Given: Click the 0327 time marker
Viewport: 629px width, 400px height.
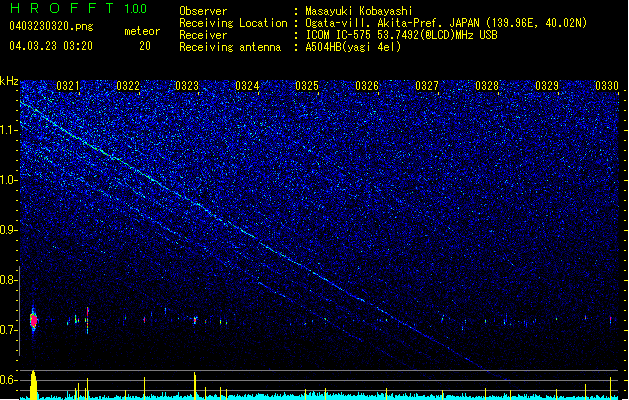Looking at the screenshot, I should [x=427, y=86].
